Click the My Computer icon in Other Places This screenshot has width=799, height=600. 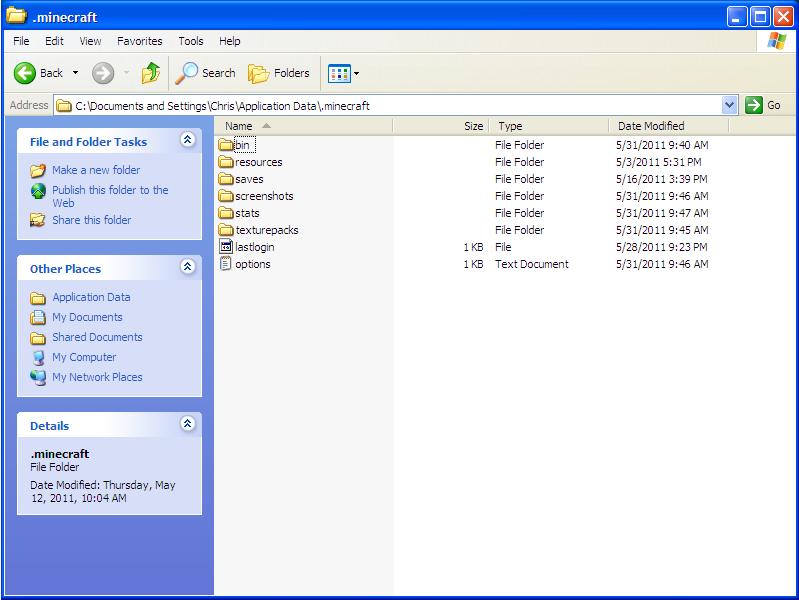pyautogui.click(x=38, y=357)
